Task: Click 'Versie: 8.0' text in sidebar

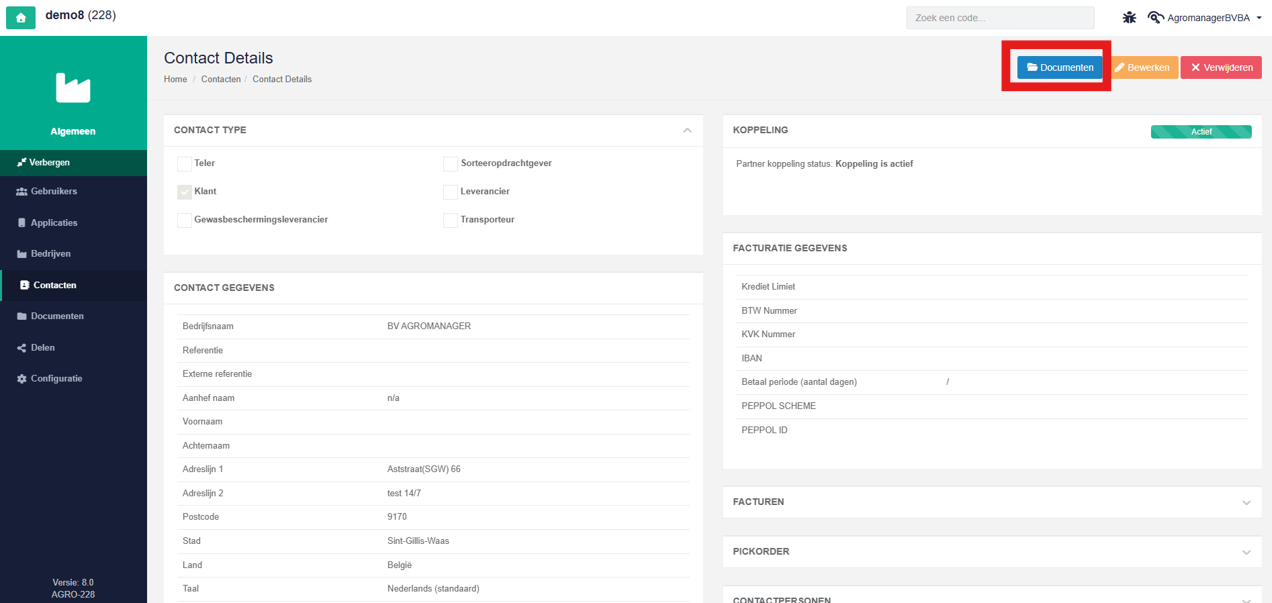Action: [x=73, y=582]
